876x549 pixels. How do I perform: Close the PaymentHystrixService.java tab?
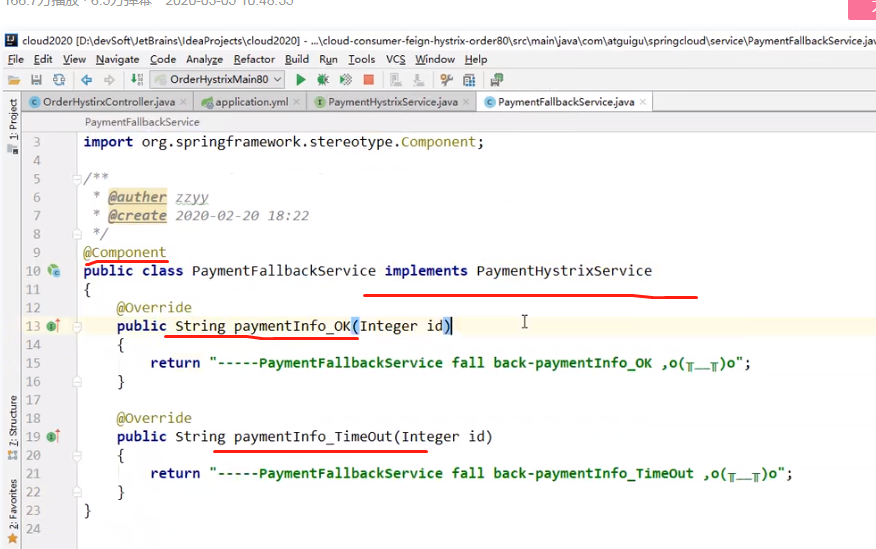tap(466, 102)
